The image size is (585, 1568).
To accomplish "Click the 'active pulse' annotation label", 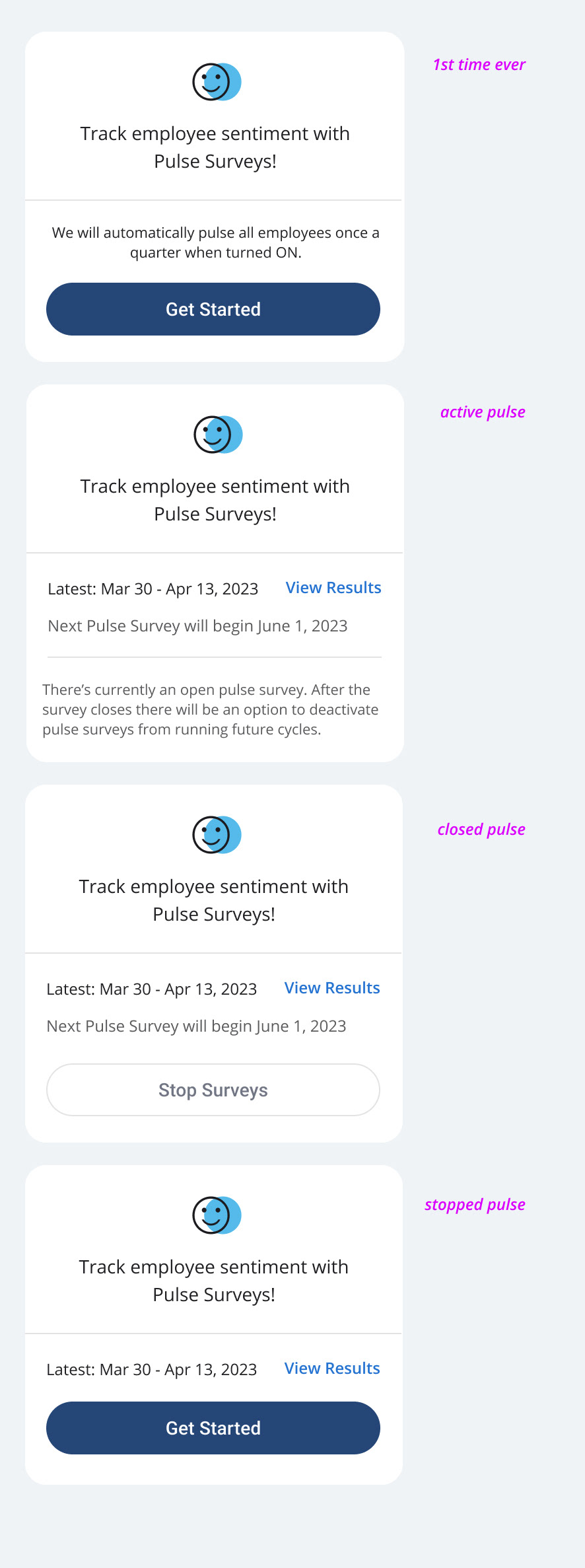I will [483, 412].
